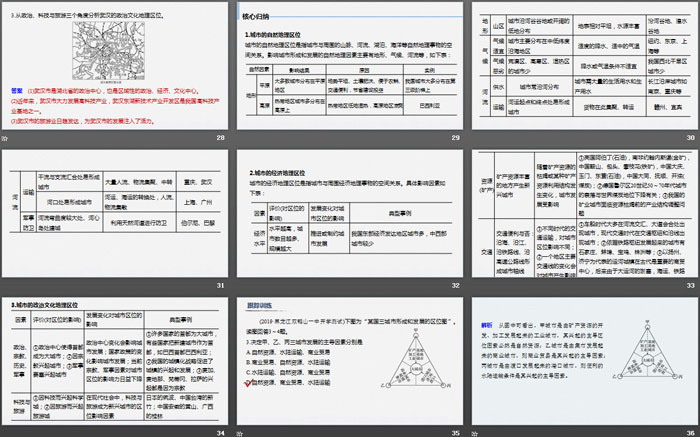
Task: Click animation star icon under slide 30
Action: click(x=476, y=136)
